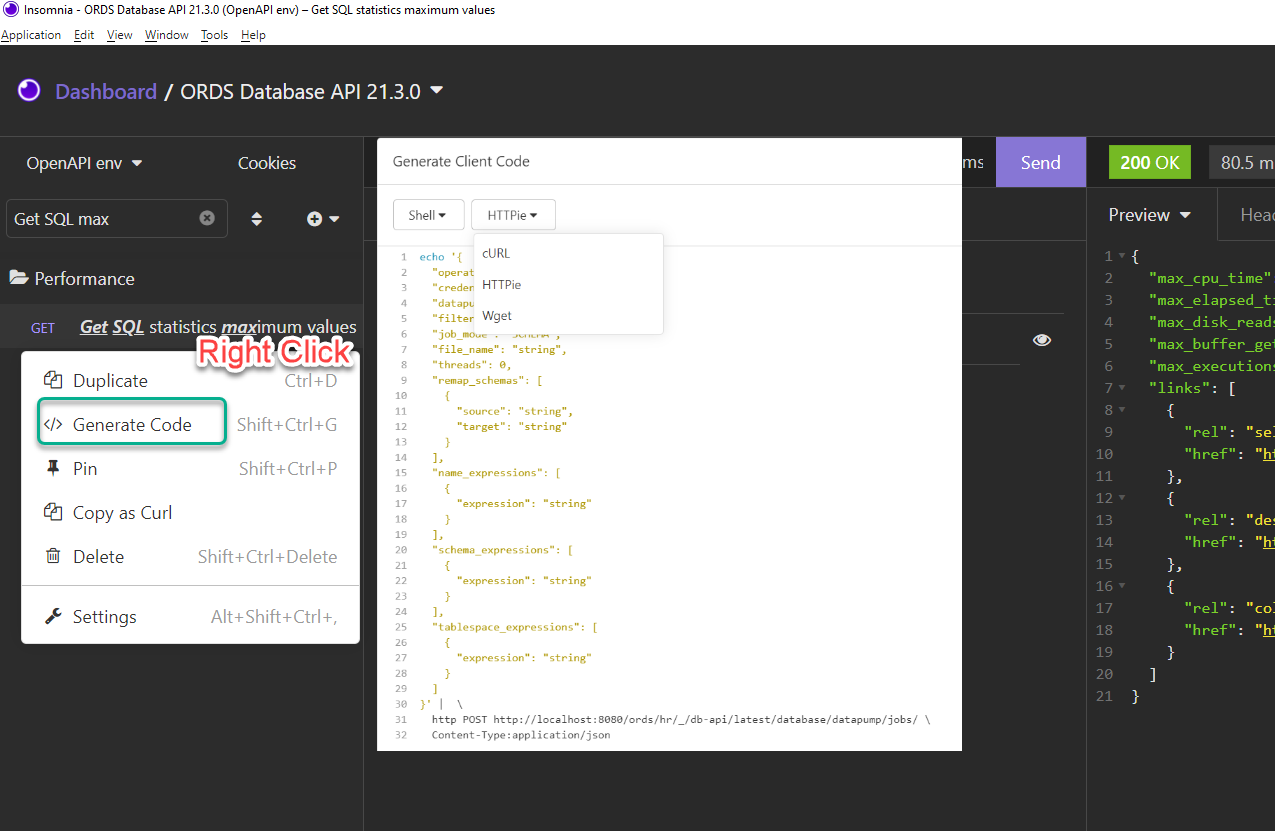This screenshot has width=1275, height=831.
Task: Open the Window menu
Action: point(166,34)
